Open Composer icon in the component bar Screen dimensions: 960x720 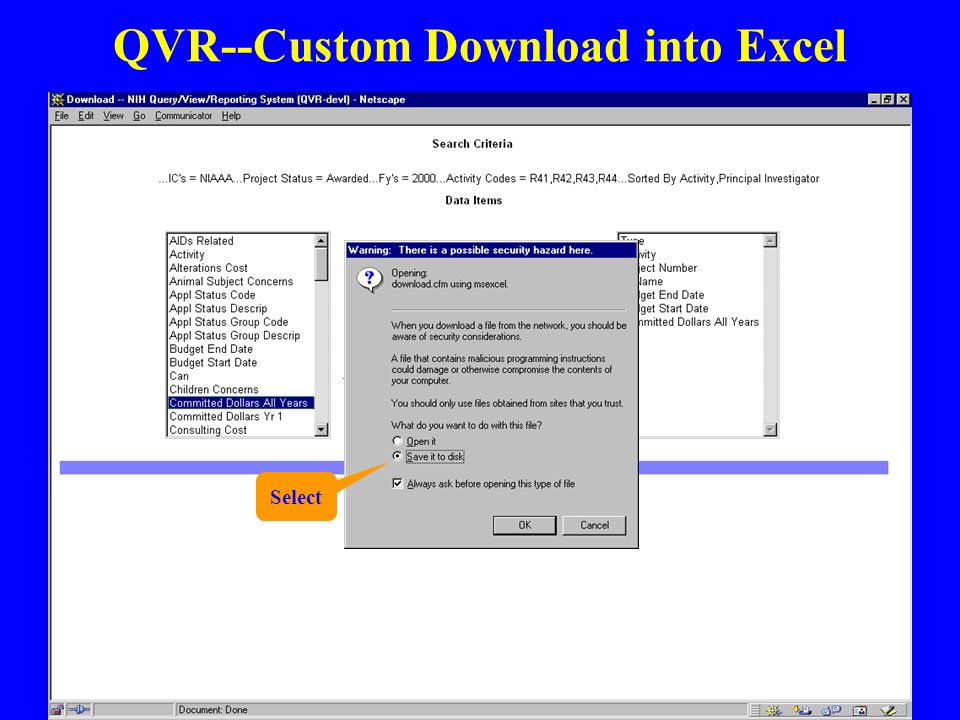(888, 710)
